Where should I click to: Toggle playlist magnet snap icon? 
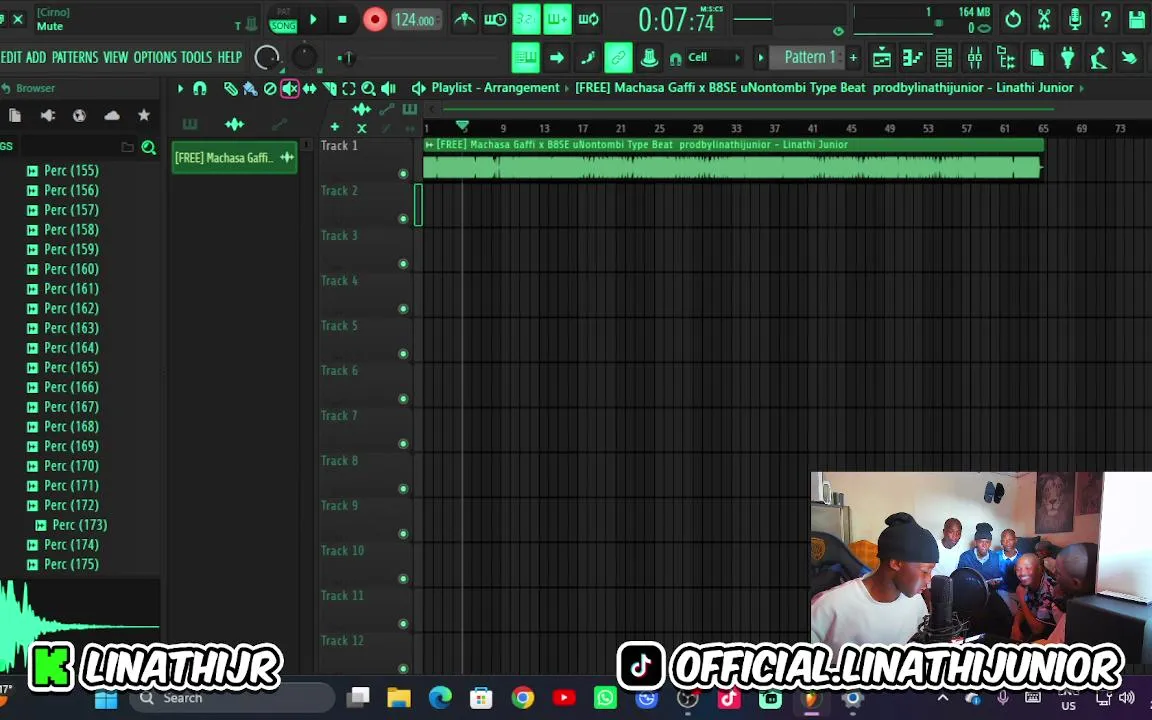click(x=200, y=89)
